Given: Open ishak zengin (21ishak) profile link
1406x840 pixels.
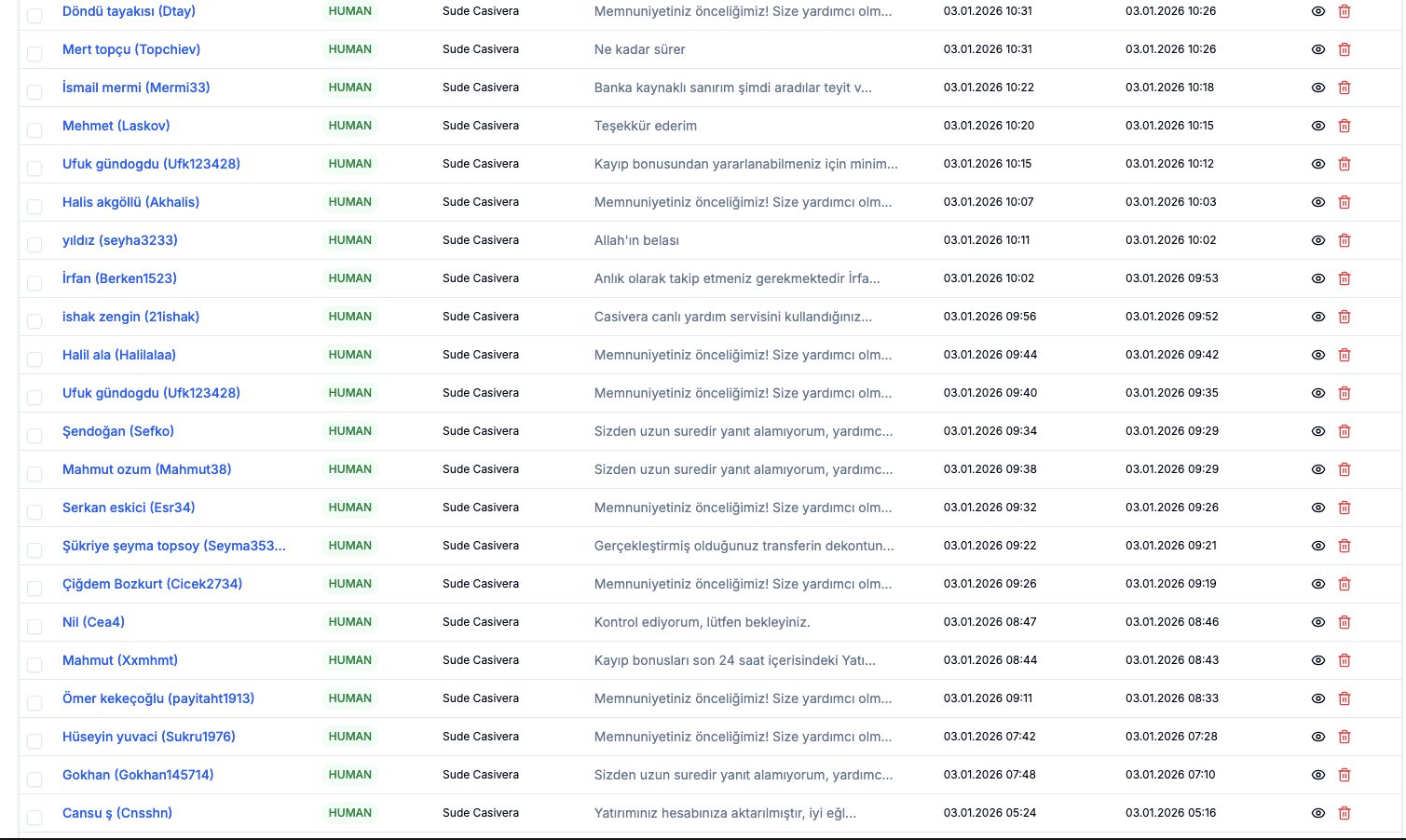Looking at the screenshot, I should click(x=130, y=317).
